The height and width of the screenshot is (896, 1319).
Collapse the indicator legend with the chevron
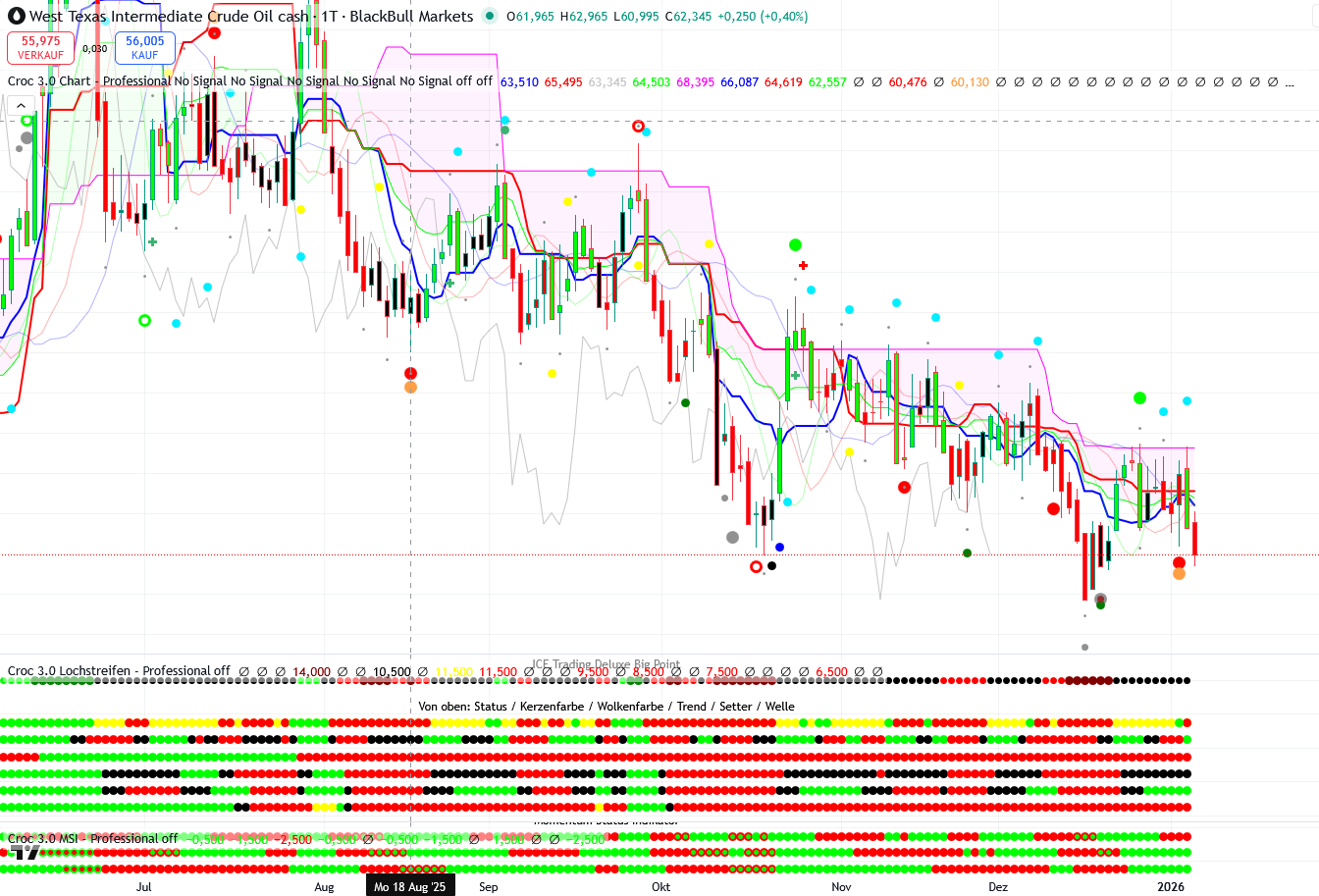click(x=20, y=106)
